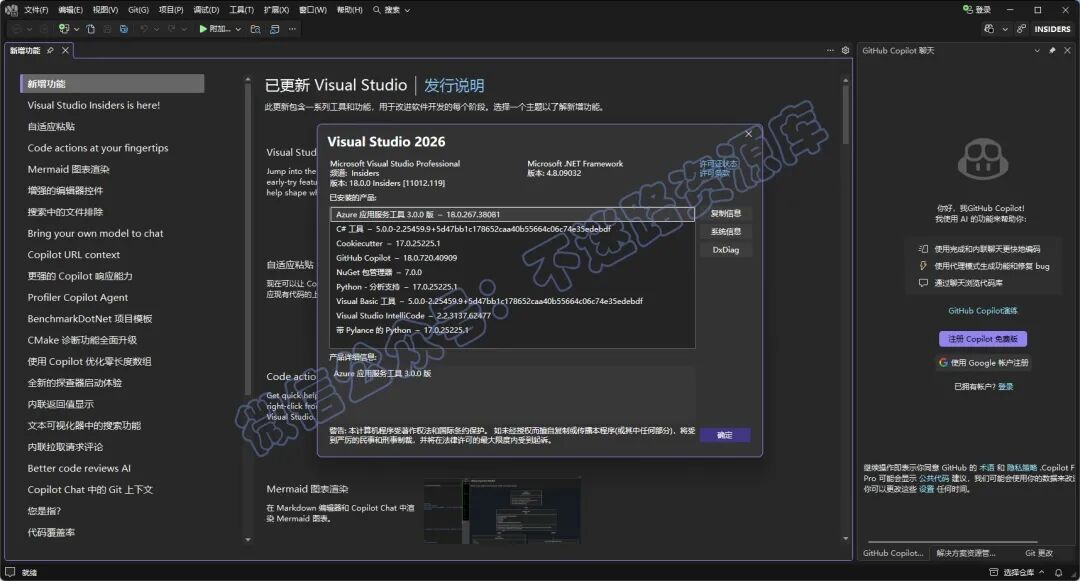Click the 系统信息 button
The height and width of the screenshot is (581, 1080).
[x=725, y=231]
